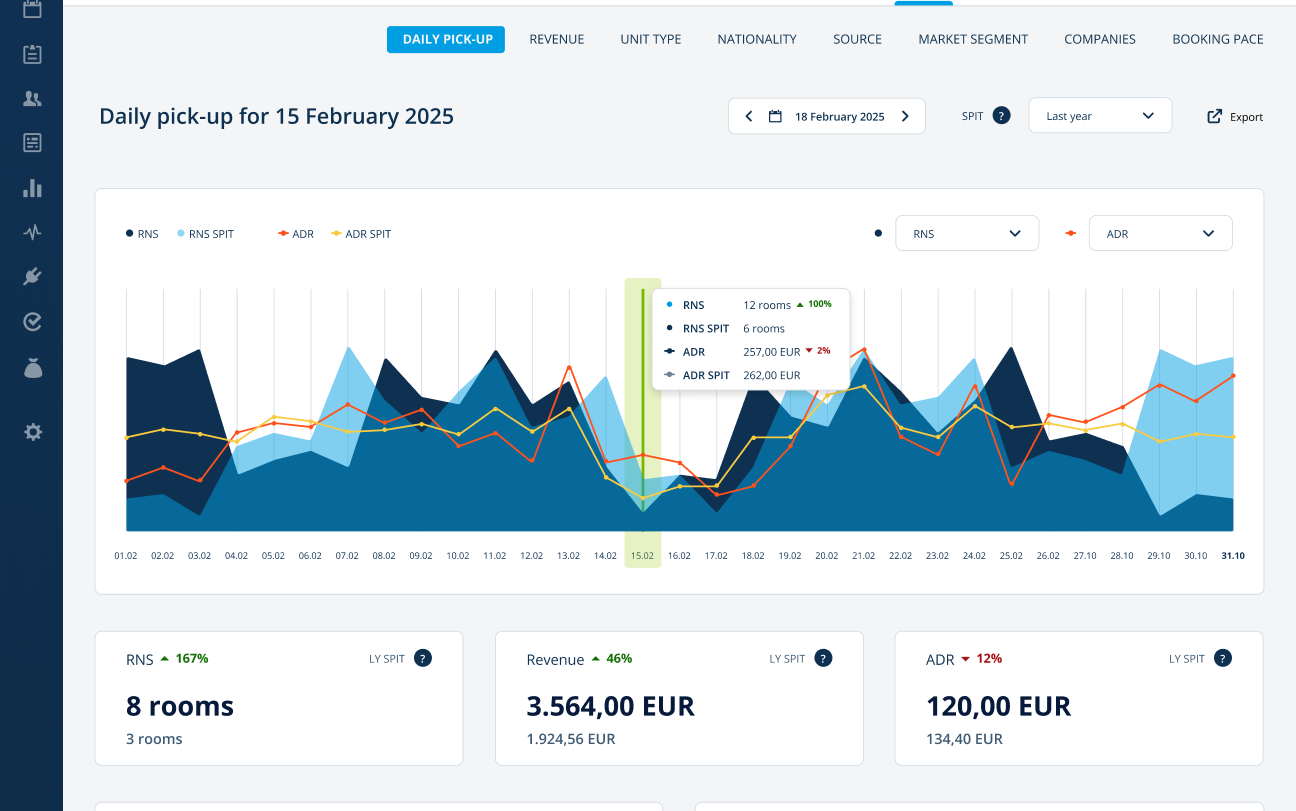Switch to the Revenue tab
This screenshot has width=1296, height=811.
pos(557,39)
